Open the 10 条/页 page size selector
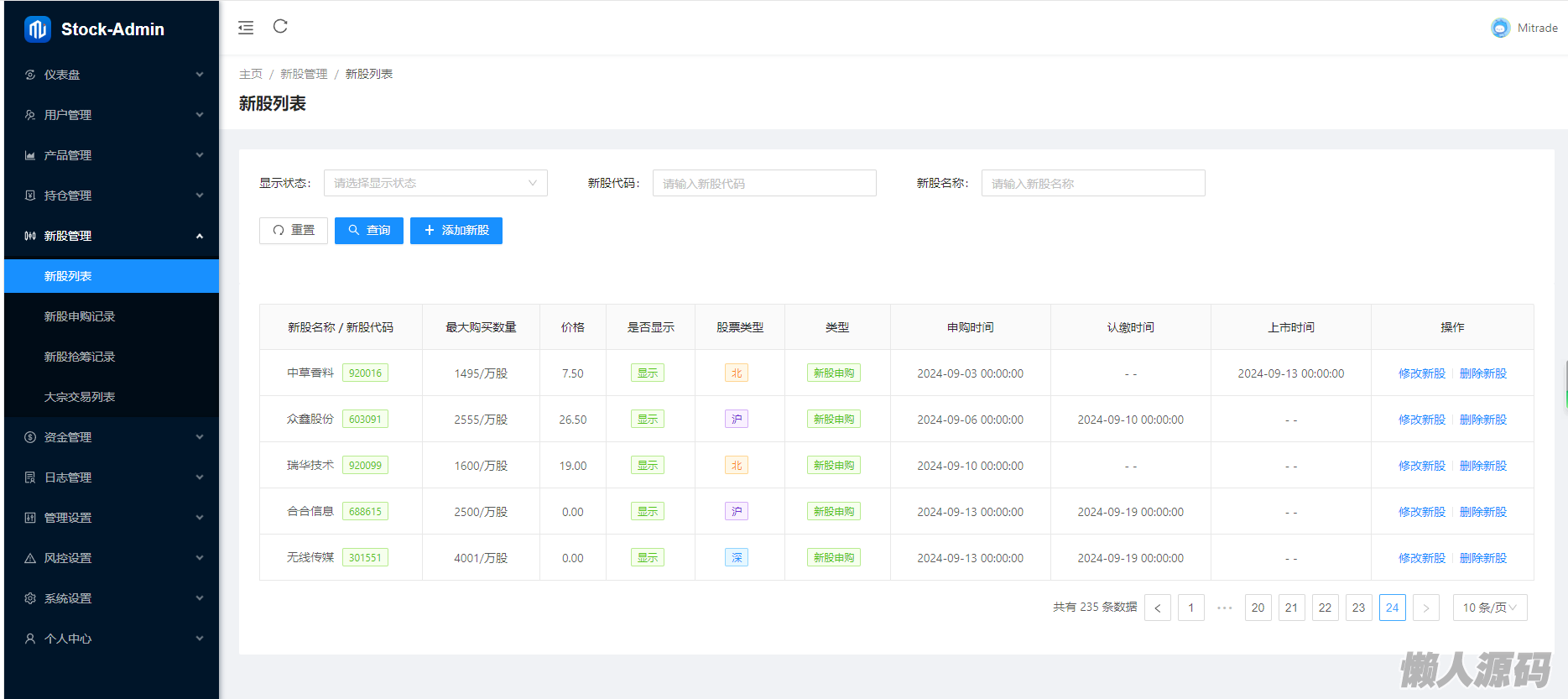The height and width of the screenshot is (699, 1568). click(1489, 608)
